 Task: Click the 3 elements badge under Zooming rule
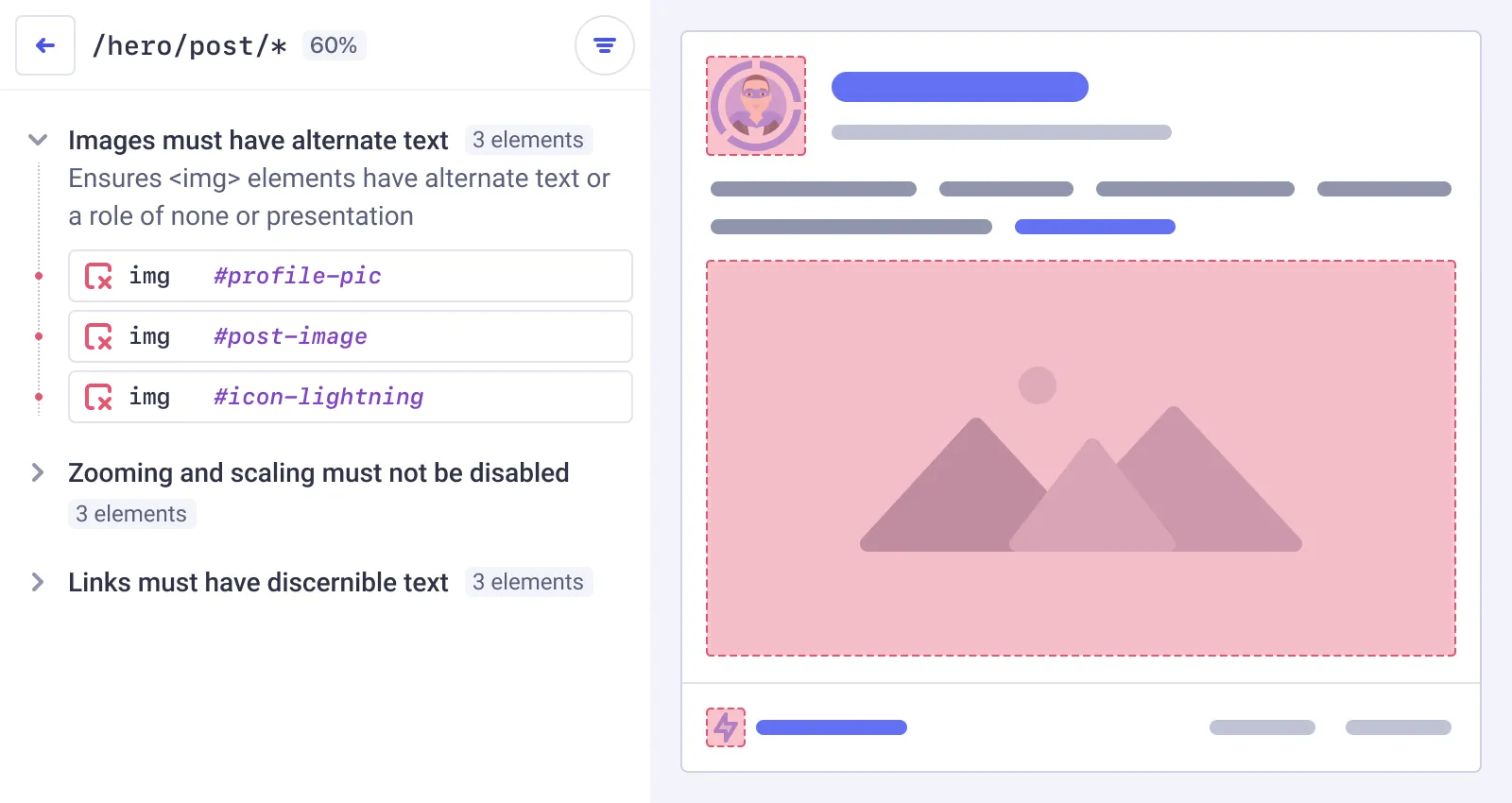tap(131, 514)
